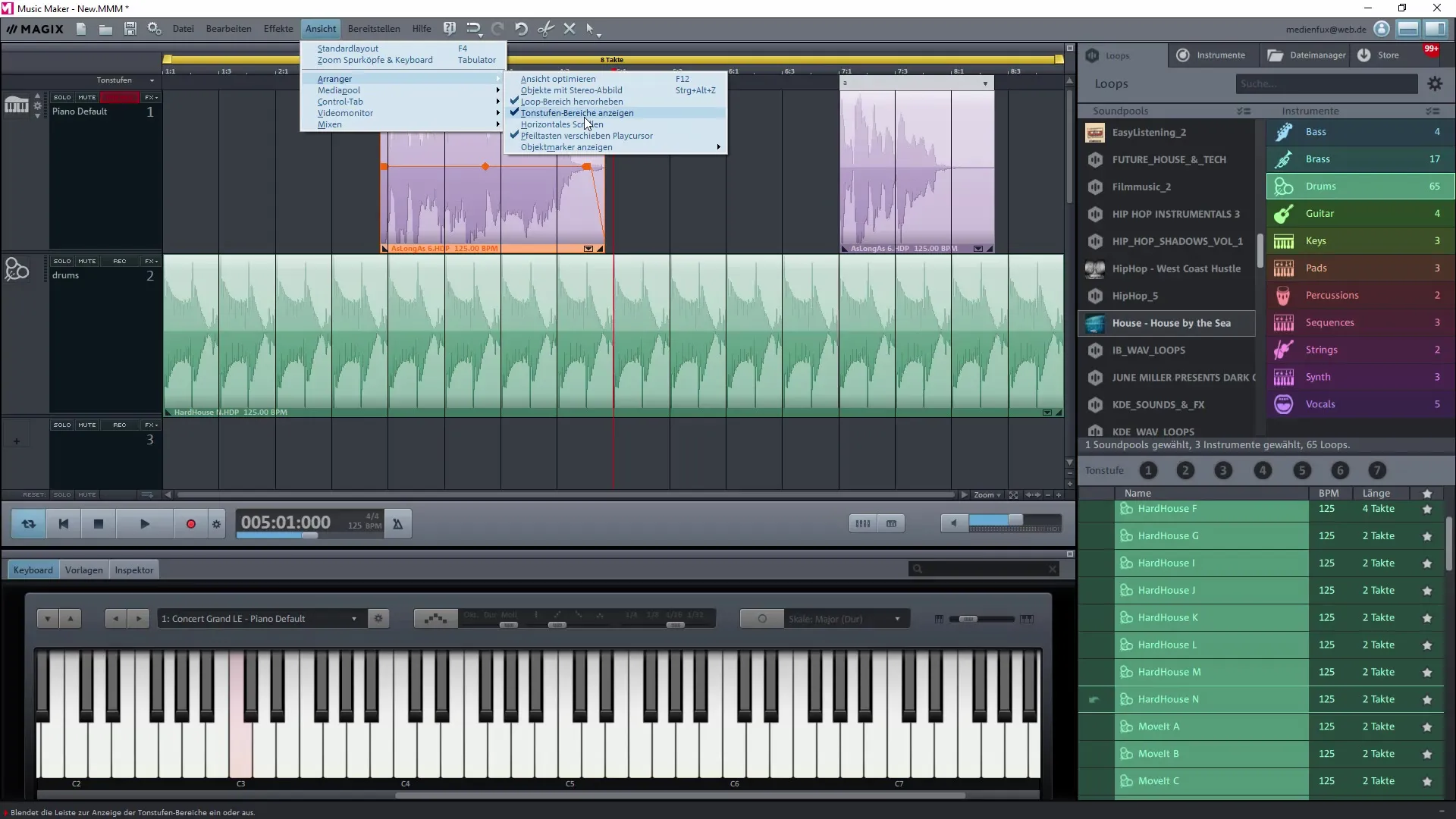1456x819 pixels.
Task: Solo the Piano Default track
Action: 62,97
